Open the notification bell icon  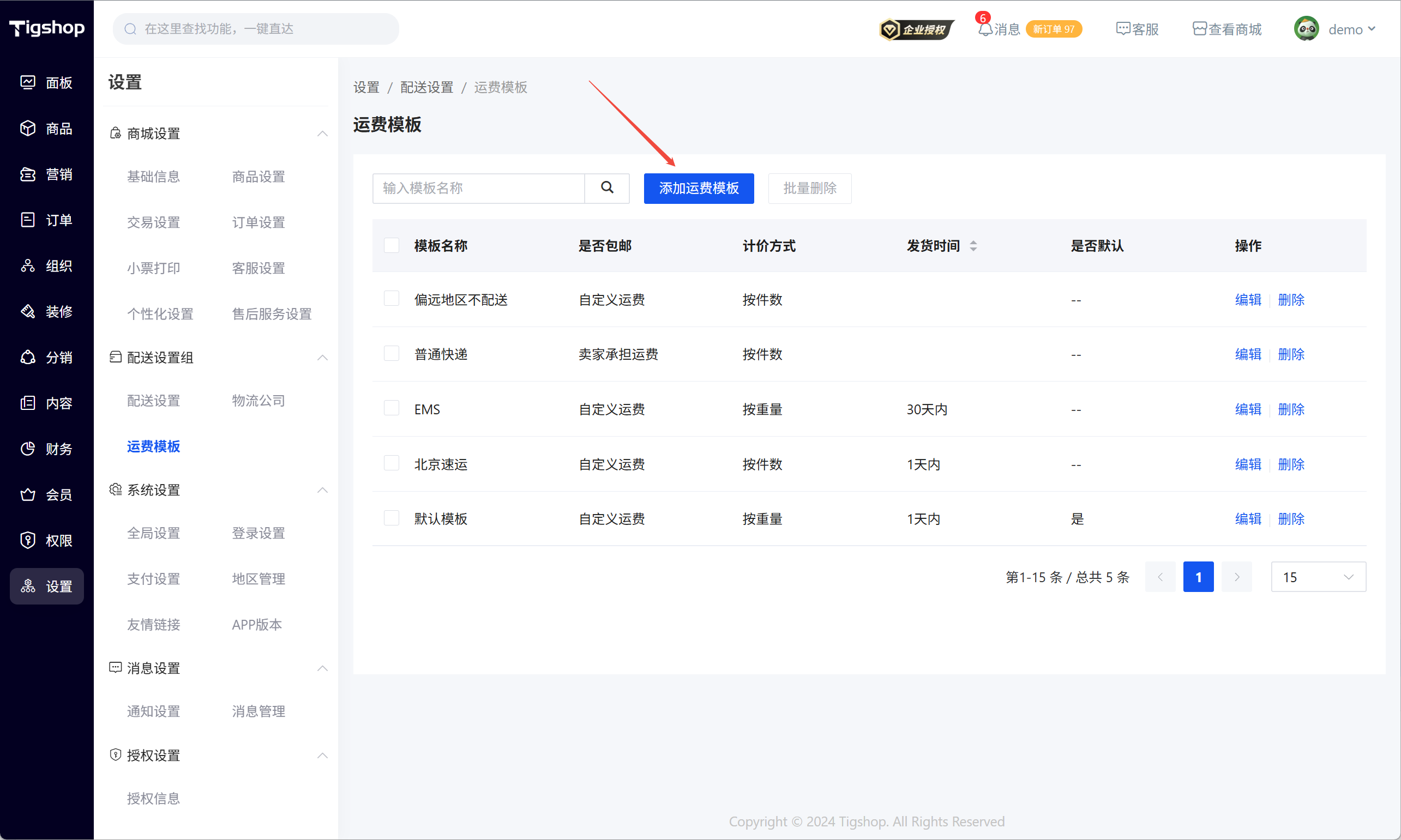985,29
